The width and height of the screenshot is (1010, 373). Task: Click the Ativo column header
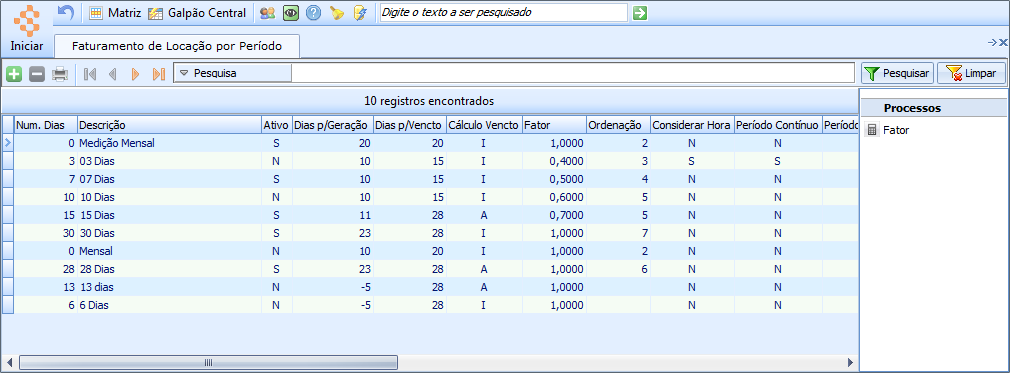[277, 125]
